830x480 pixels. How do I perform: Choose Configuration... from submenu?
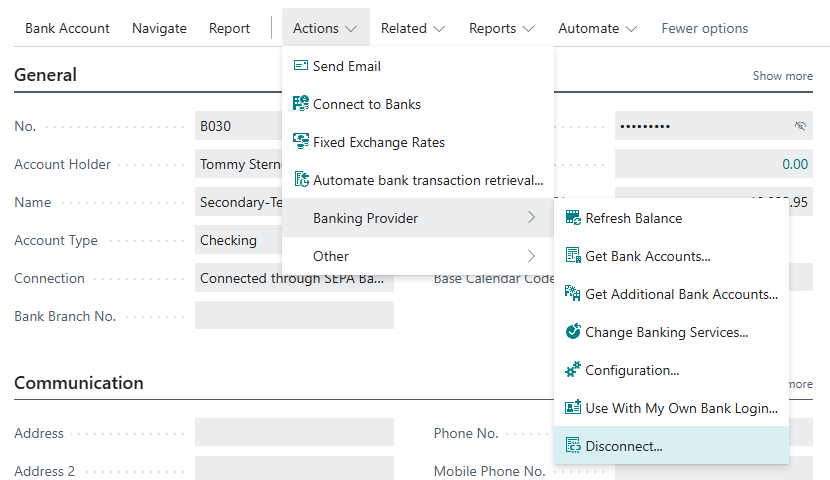671,370
